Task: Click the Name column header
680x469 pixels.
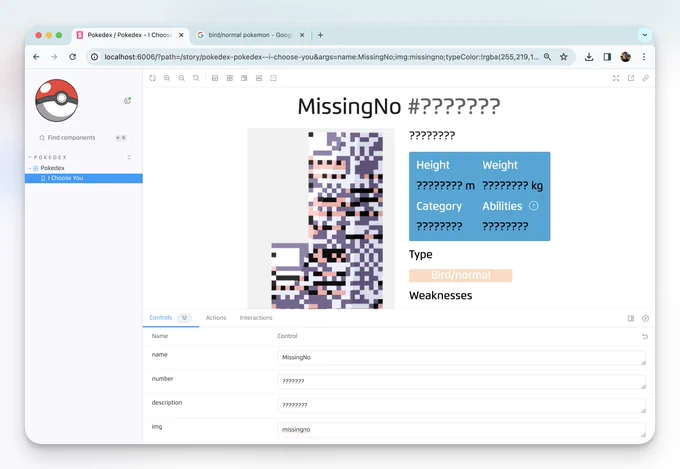Action: point(160,336)
